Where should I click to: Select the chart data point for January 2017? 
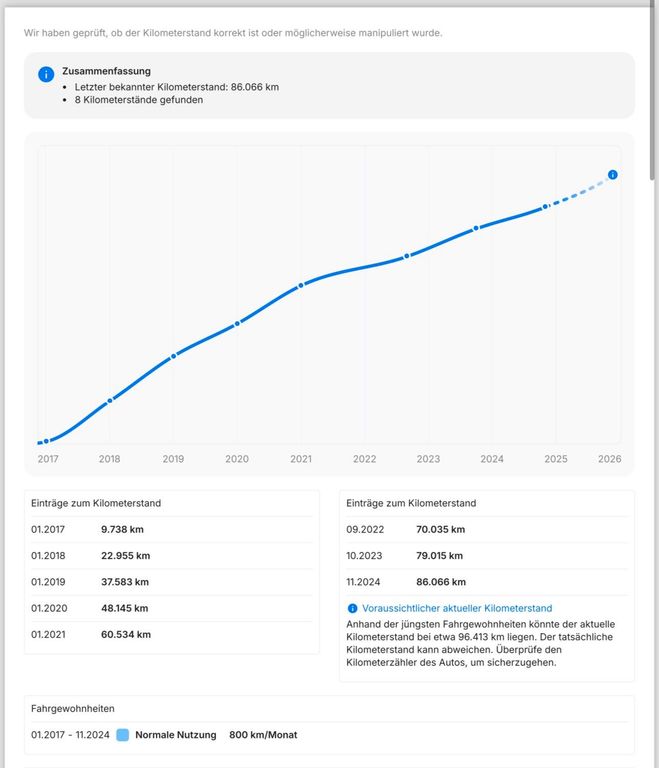(46, 441)
